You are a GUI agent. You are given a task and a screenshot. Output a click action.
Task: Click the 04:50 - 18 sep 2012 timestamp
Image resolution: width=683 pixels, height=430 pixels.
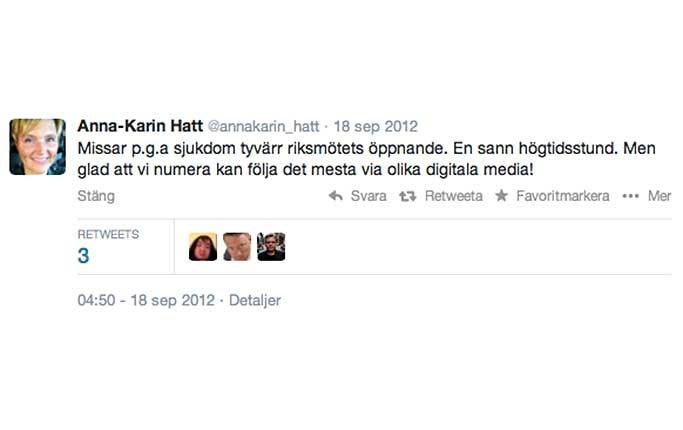(x=146, y=300)
